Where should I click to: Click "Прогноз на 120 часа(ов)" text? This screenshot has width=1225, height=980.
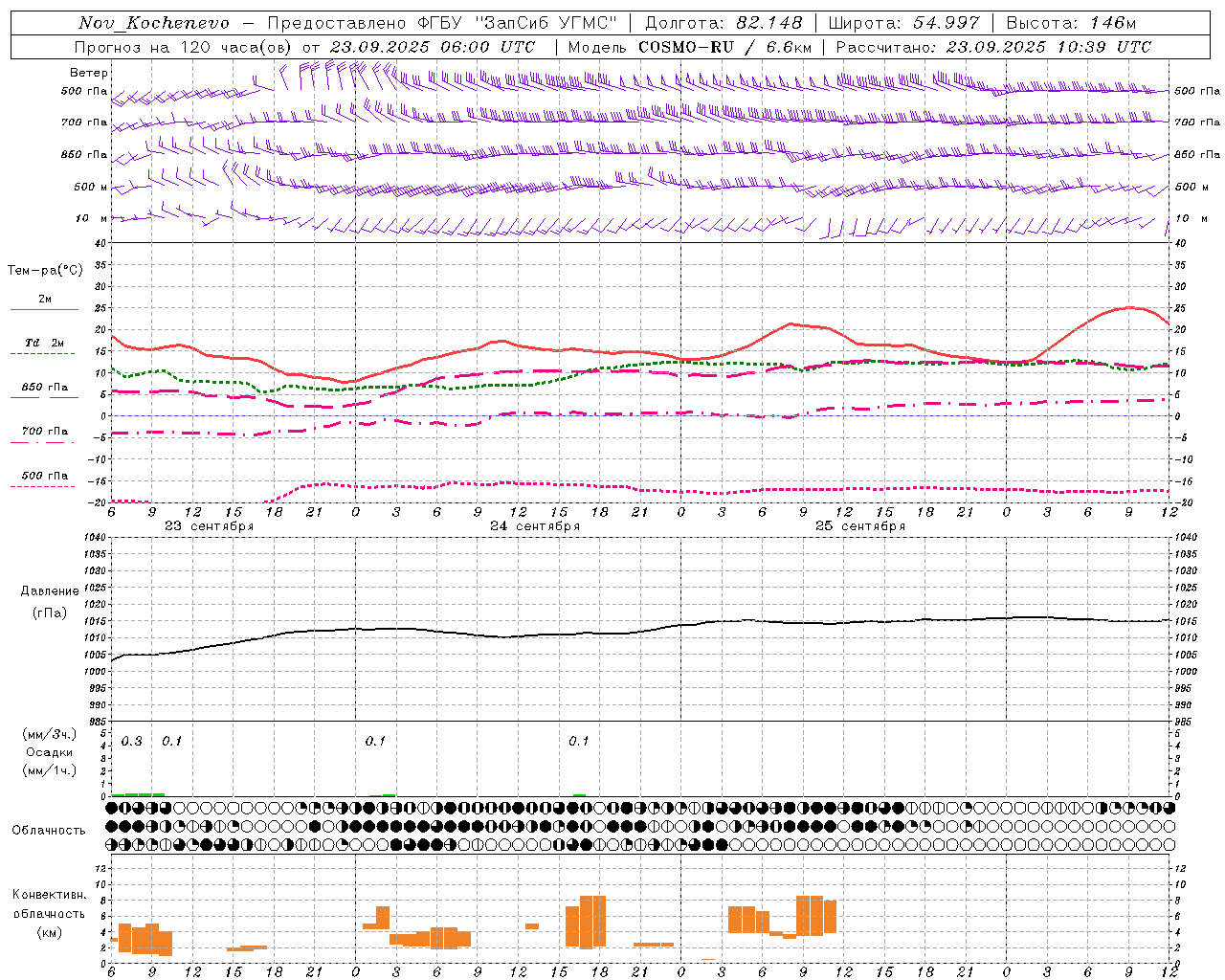coord(184,47)
